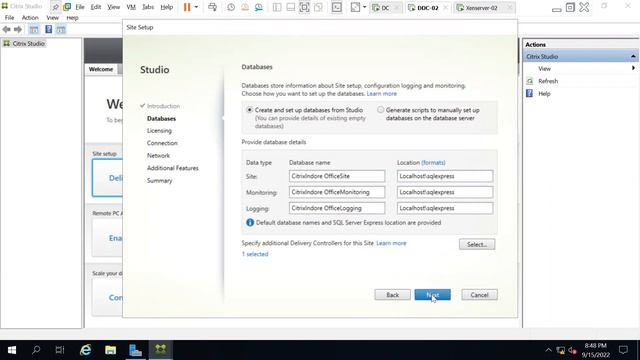Image resolution: width=640 pixels, height=360 pixels.
Task: Click the Site location field
Action: pos(445,176)
